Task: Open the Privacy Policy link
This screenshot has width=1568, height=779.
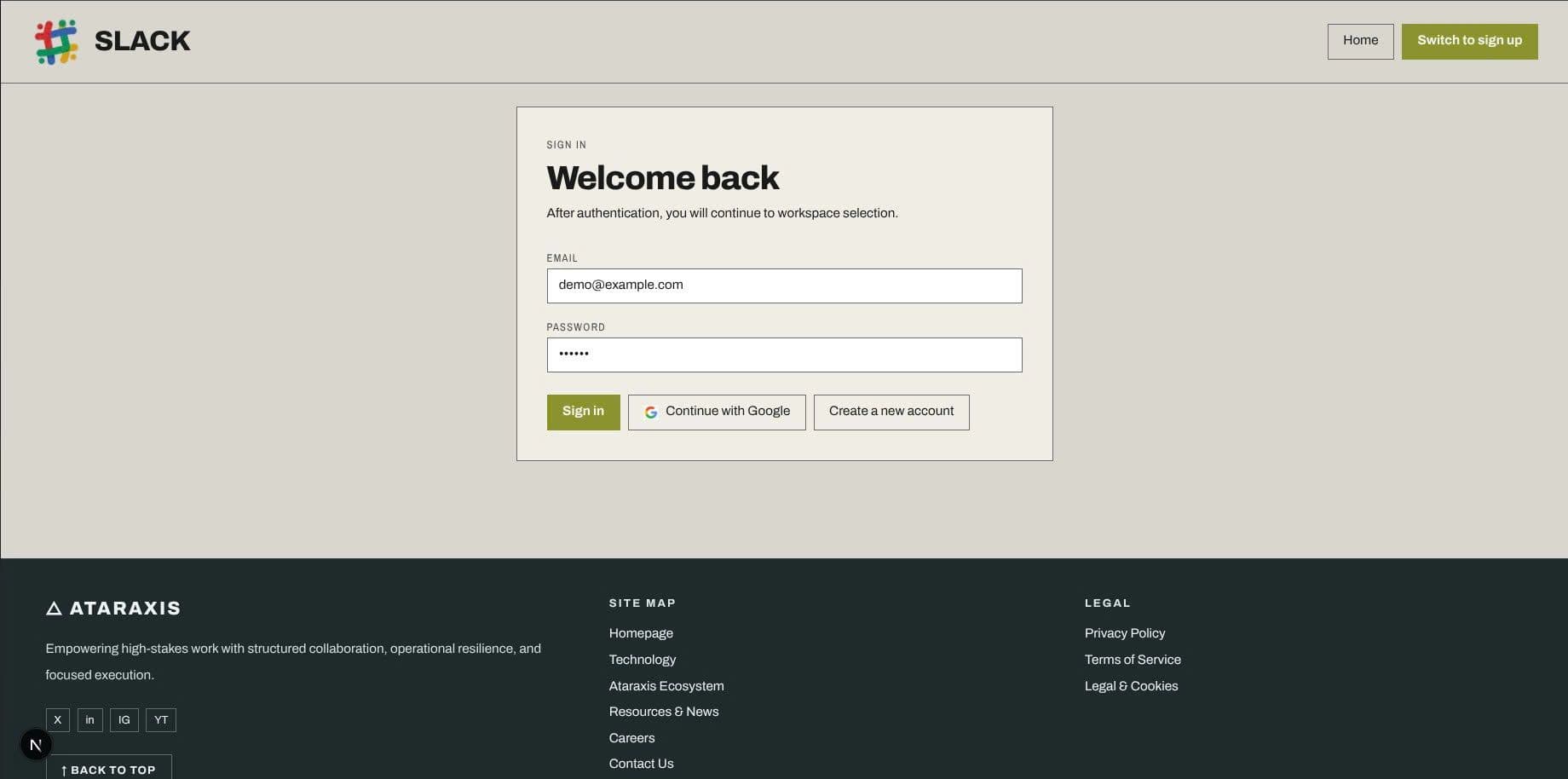Action: pyautogui.click(x=1125, y=633)
